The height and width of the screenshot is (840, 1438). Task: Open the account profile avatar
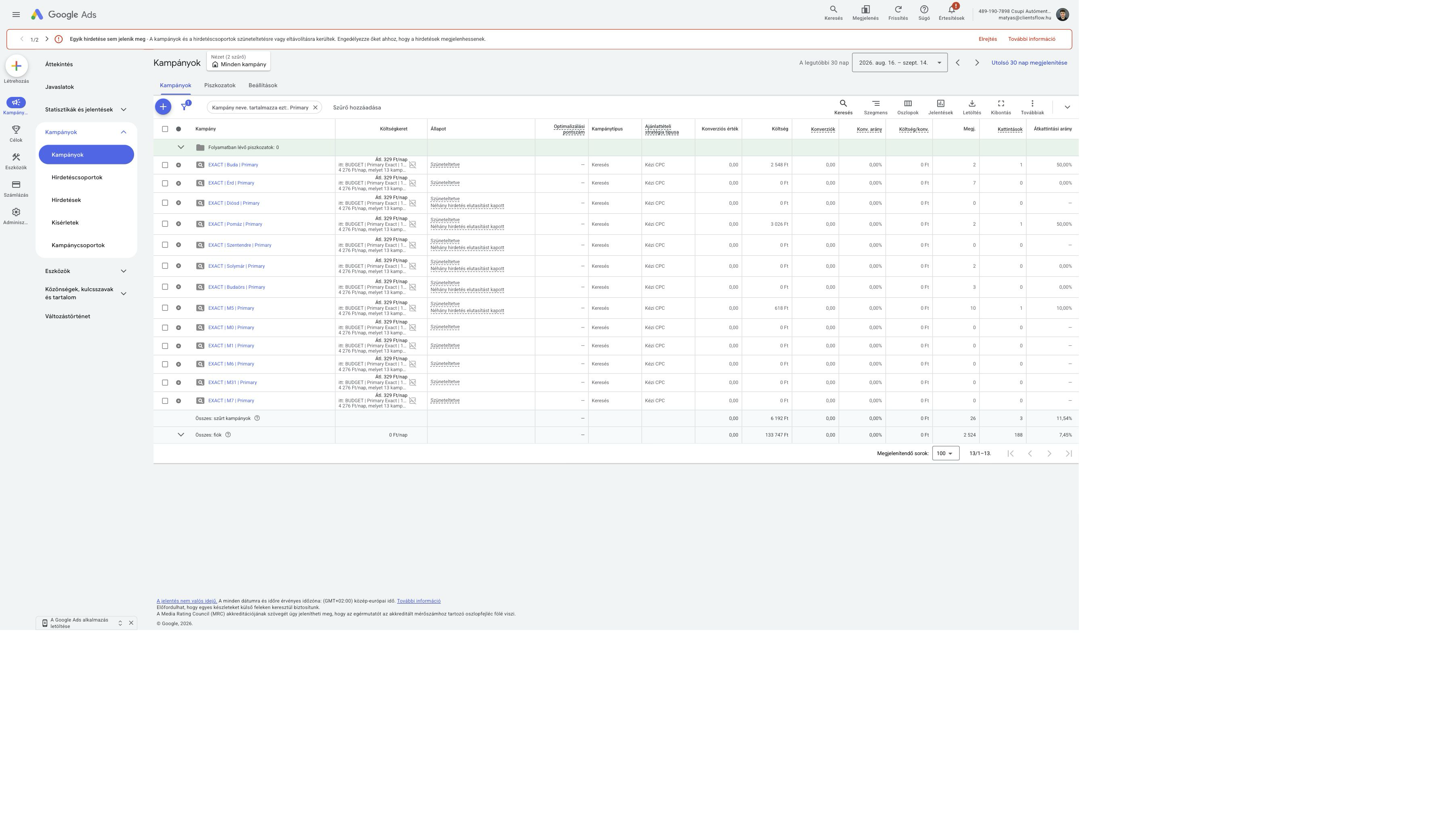pos(1062,14)
